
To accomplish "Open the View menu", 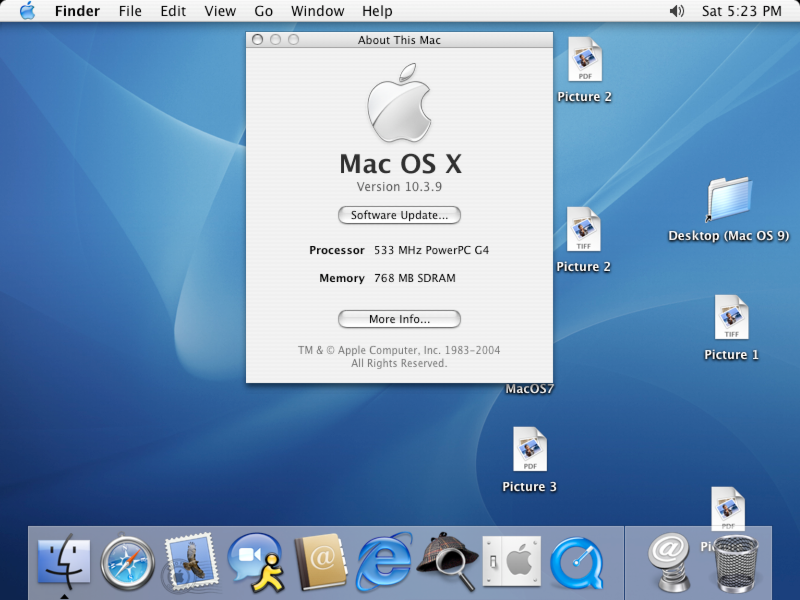I will click(220, 11).
